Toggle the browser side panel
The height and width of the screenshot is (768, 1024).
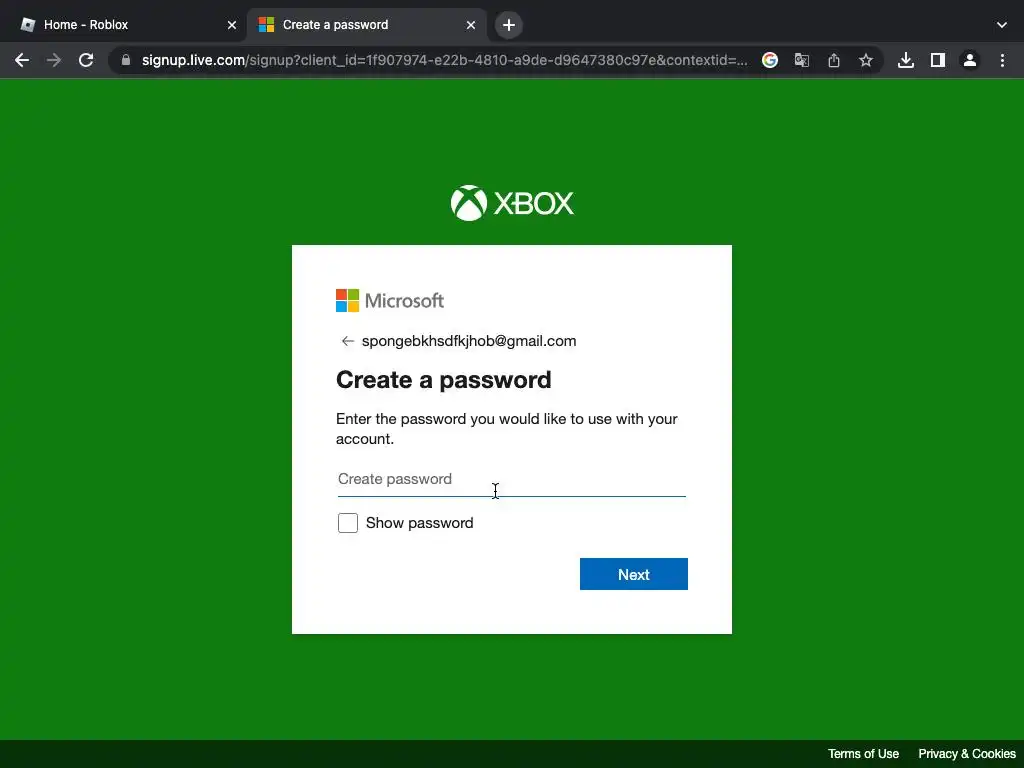[938, 60]
